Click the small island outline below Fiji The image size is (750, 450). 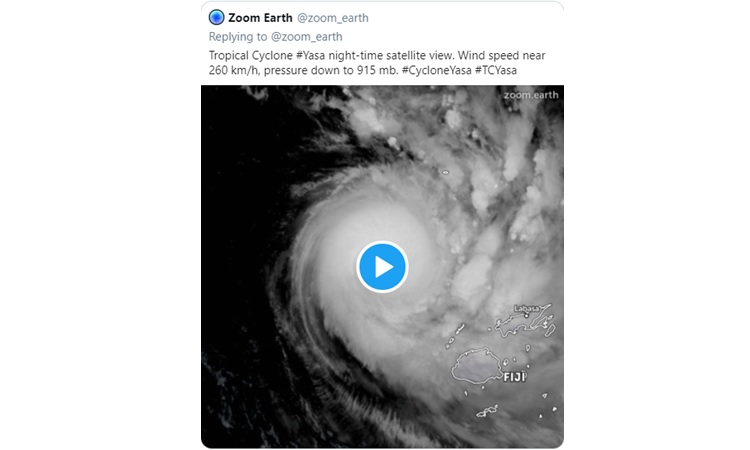487,411
